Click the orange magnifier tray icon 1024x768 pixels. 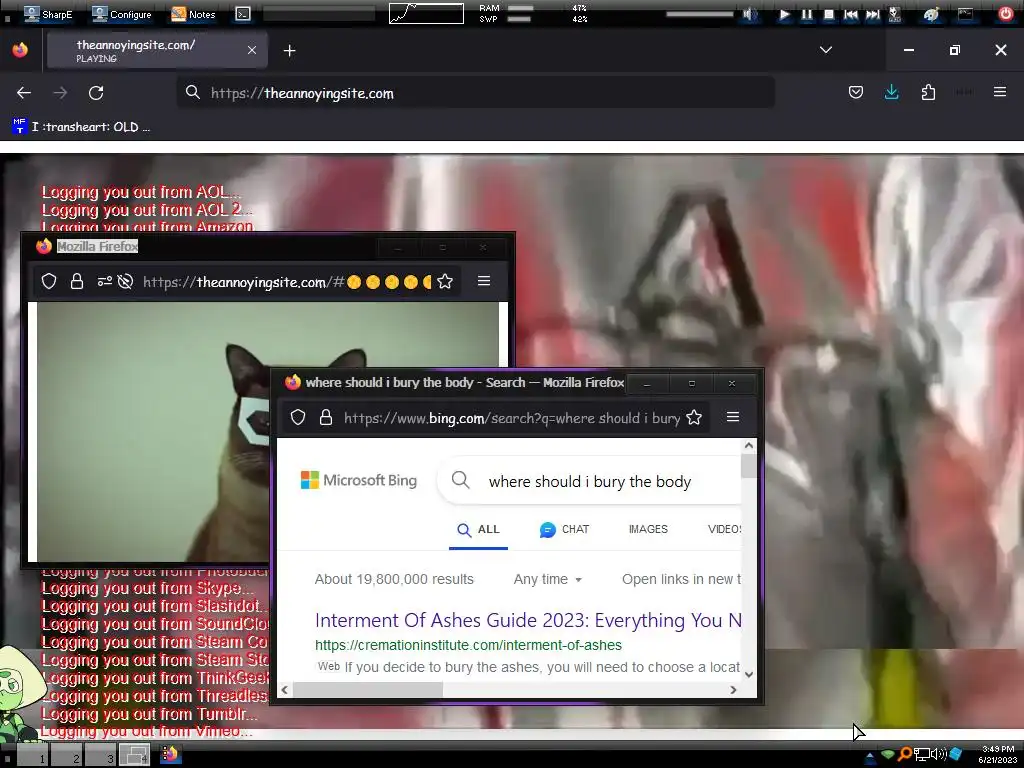tap(904, 754)
